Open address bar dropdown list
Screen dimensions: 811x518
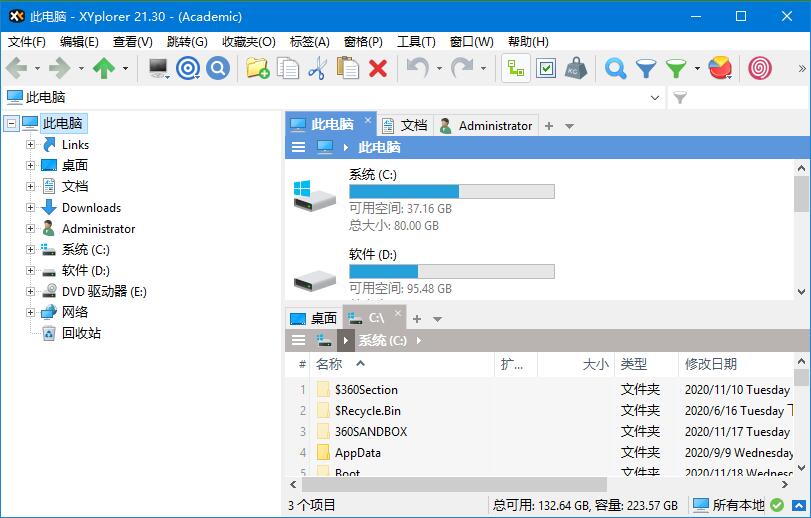(654, 97)
